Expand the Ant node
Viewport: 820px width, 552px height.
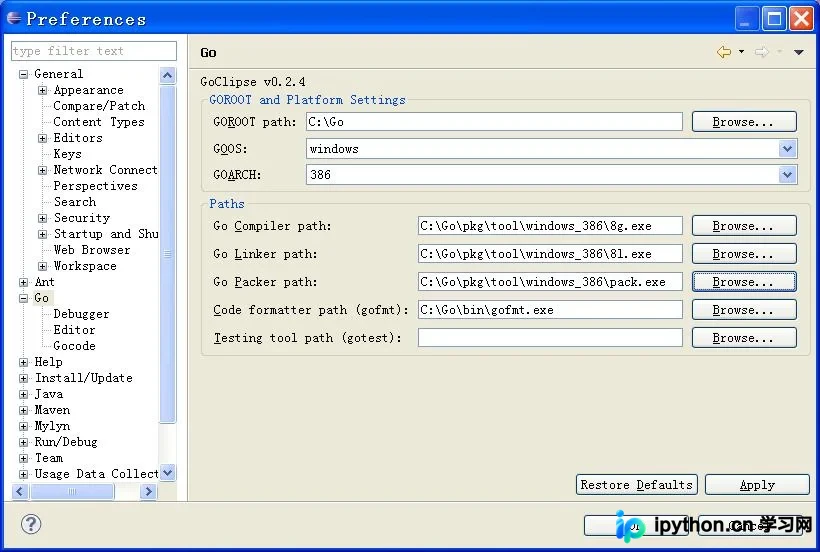pyautogui.click(x=24, y=282)
